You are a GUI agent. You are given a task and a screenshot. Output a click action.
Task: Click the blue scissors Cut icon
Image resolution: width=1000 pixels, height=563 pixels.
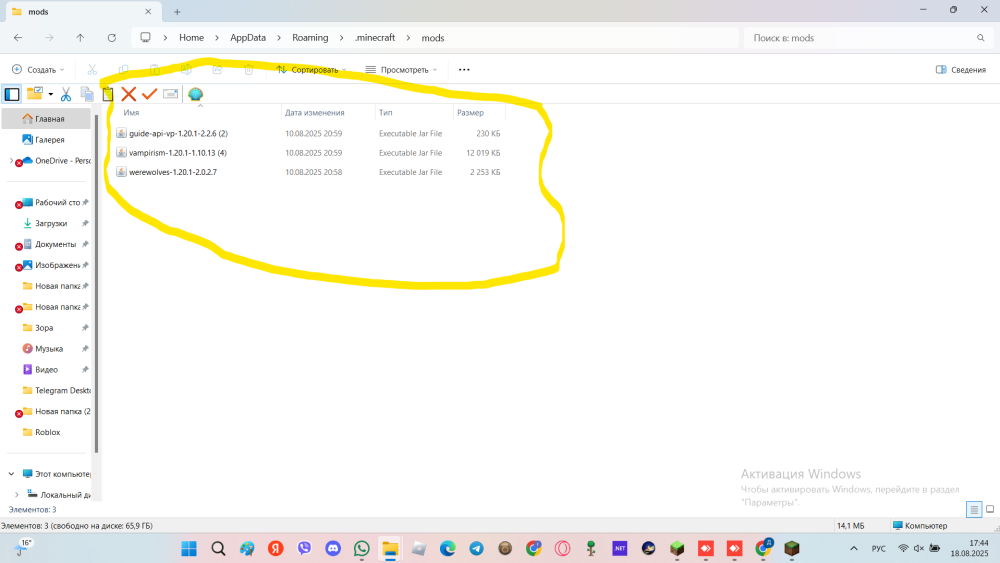pyautogui.click(x=66, y=94)
